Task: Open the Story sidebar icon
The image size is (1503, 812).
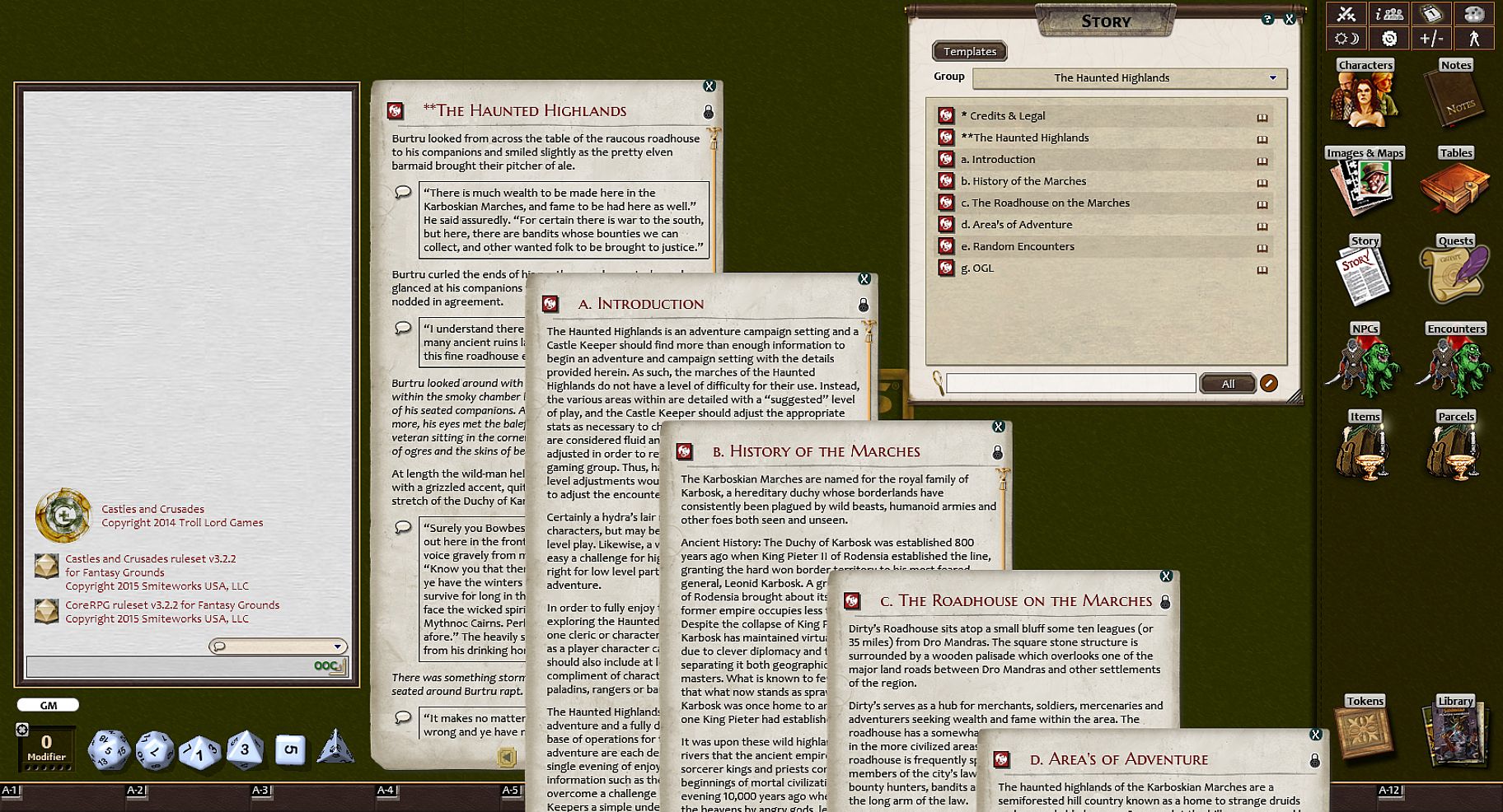Action: [1365, 270]
